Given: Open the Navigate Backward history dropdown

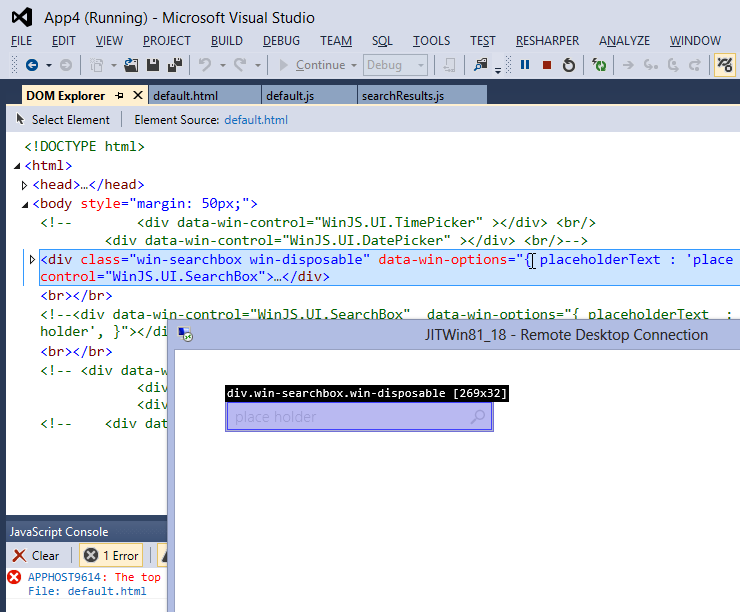Looking at the screenshot, I should 49,65.
